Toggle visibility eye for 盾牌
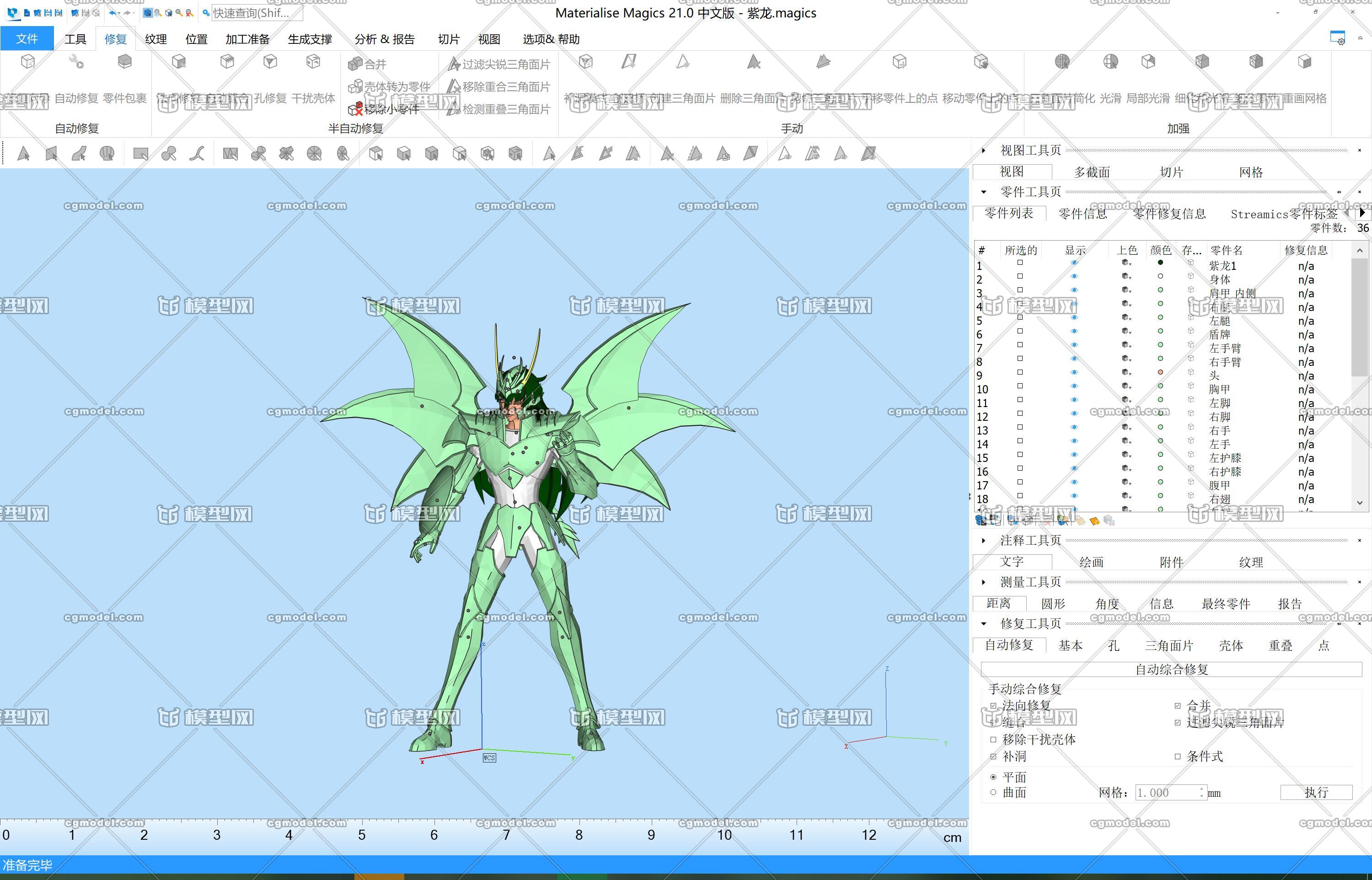The width and height of the screenshot is (1372, 880). 1074,332
